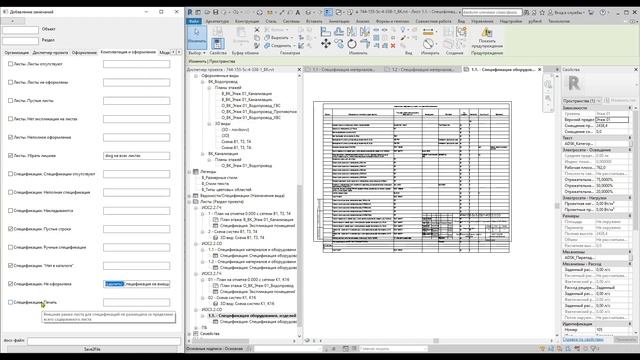Switch to the Аннотации ribbon tab
Image resolution: width=640 pixels, height=360 pixels.
pos(339,21)
